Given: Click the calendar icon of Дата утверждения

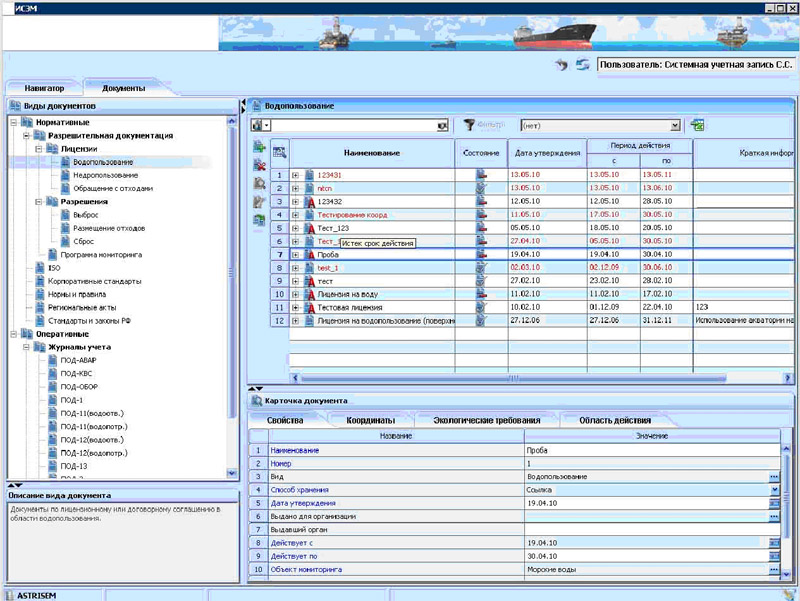Looking at the screenshot, I should (x=774, y=503).
